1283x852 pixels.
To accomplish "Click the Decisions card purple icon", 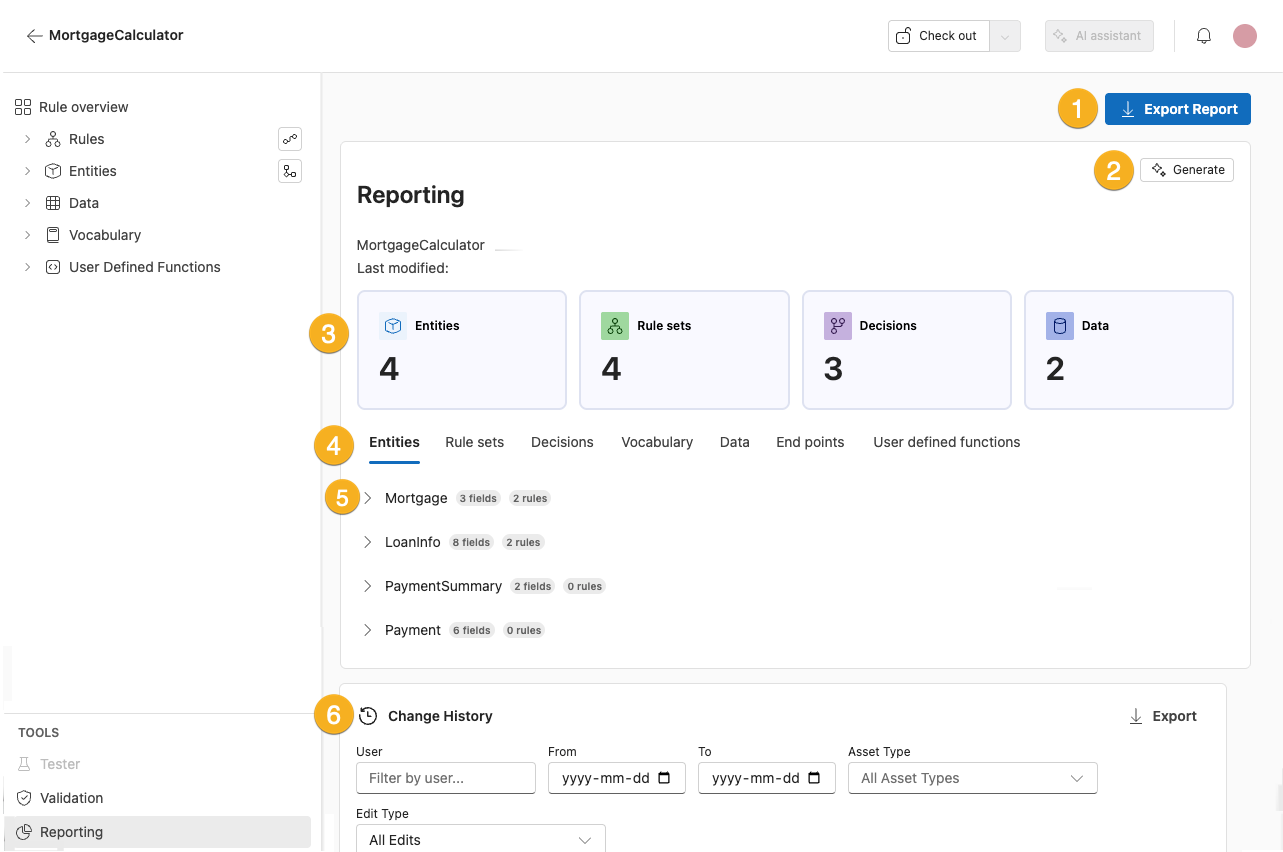I will coord(838,326).
